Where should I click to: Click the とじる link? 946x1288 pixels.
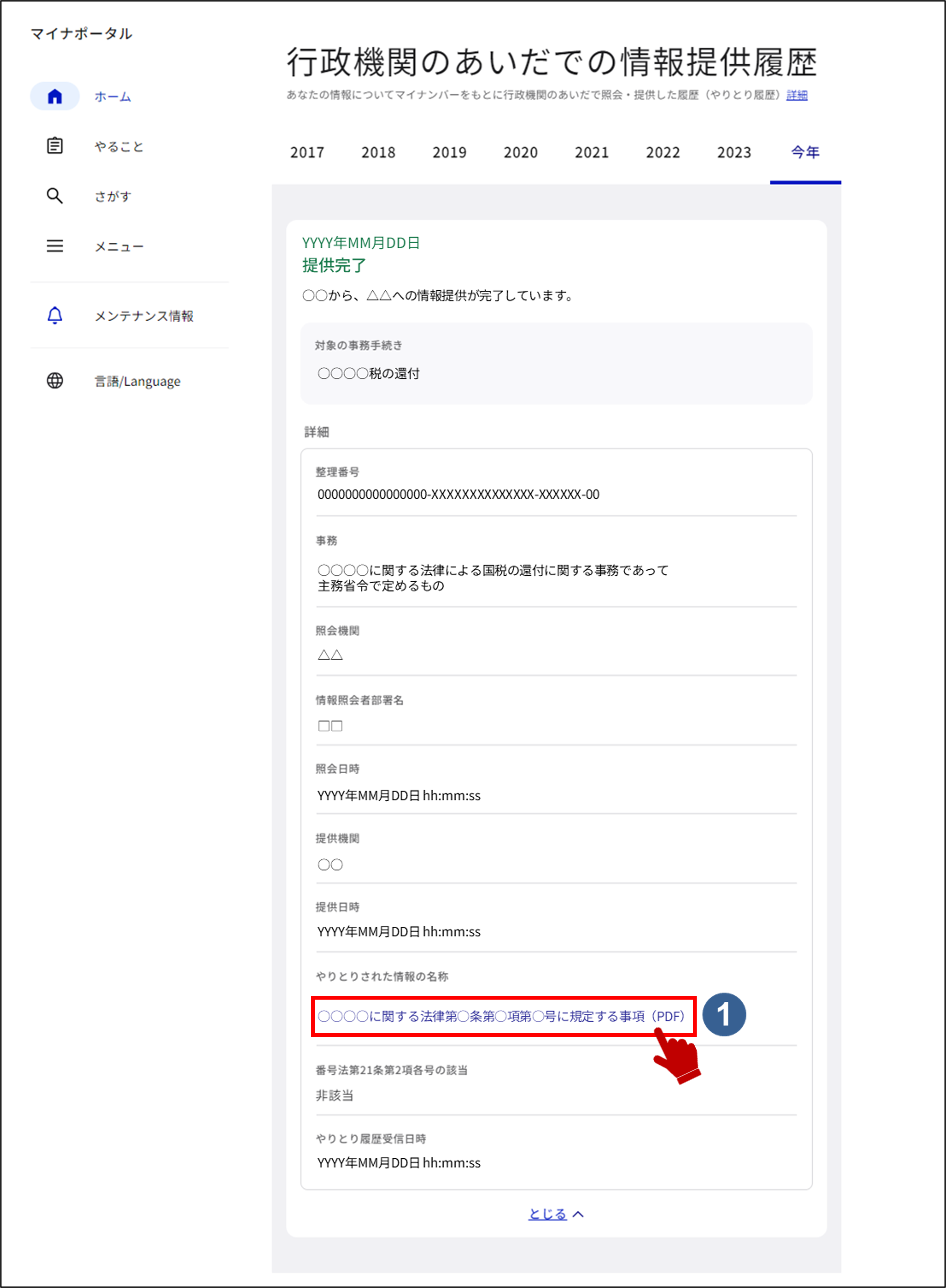tap(547, 1214)
